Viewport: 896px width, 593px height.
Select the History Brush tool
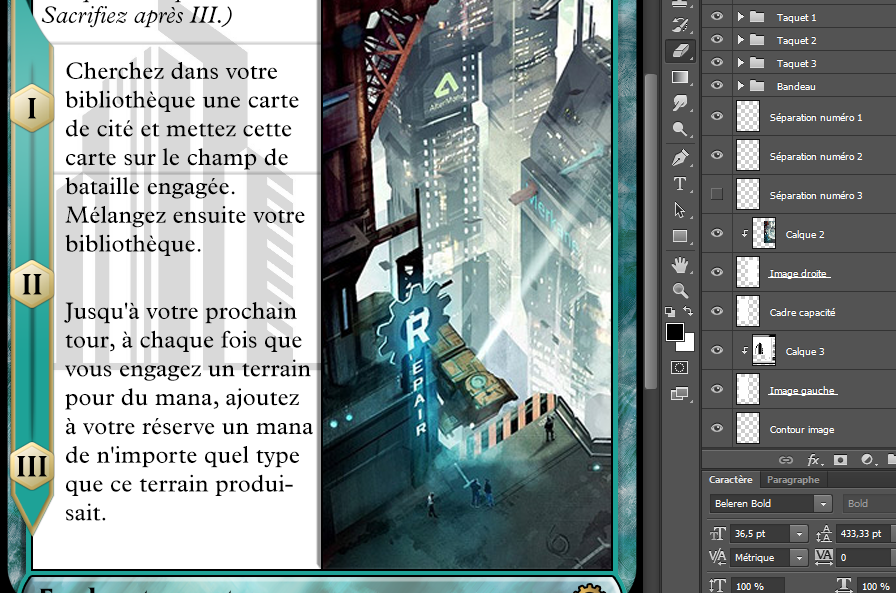click(x=680, y=25)
